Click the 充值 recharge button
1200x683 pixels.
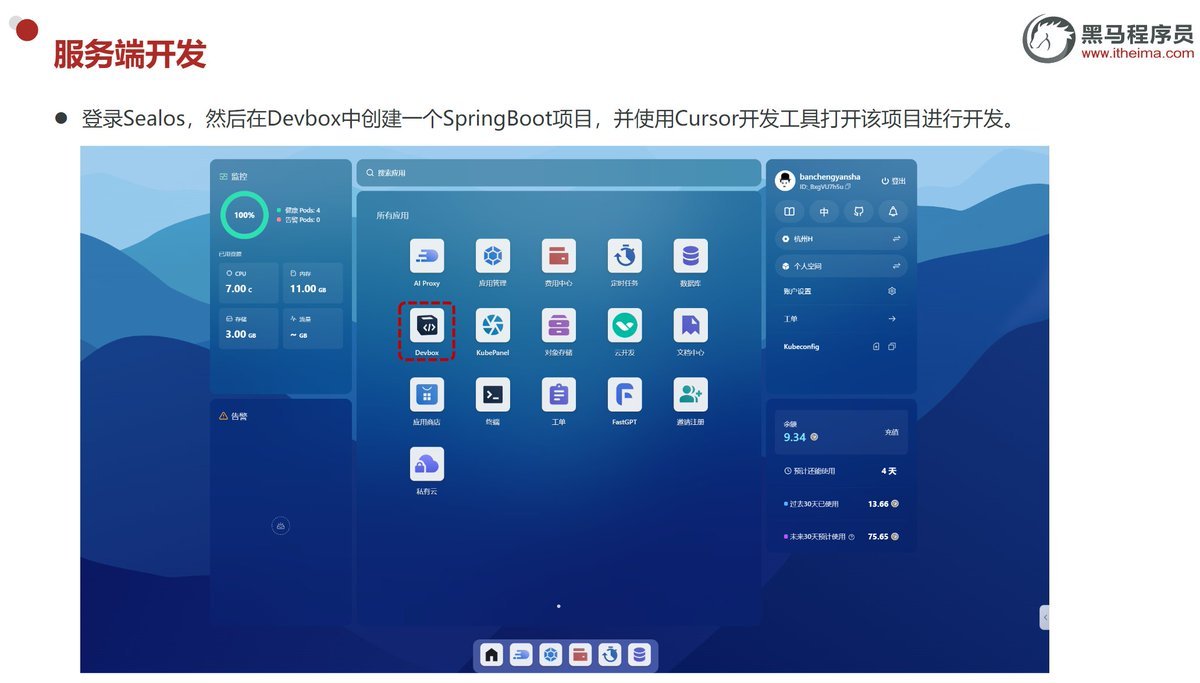tap(892, 432)
